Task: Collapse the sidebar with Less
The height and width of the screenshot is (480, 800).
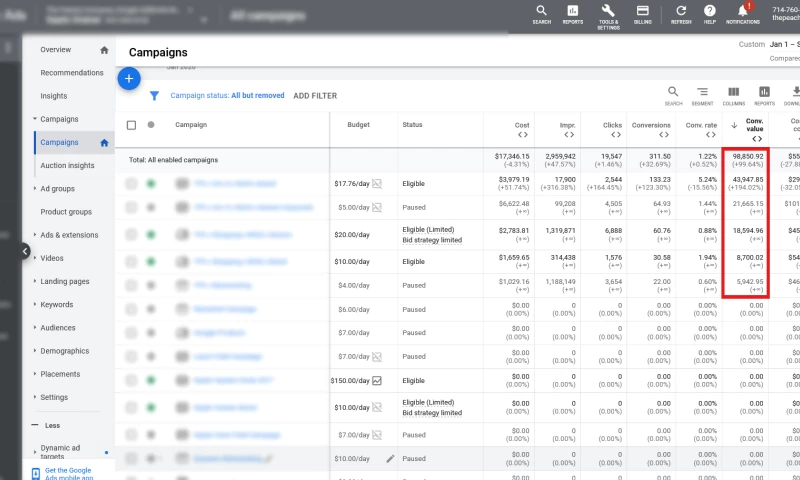Action: (52, 425)
